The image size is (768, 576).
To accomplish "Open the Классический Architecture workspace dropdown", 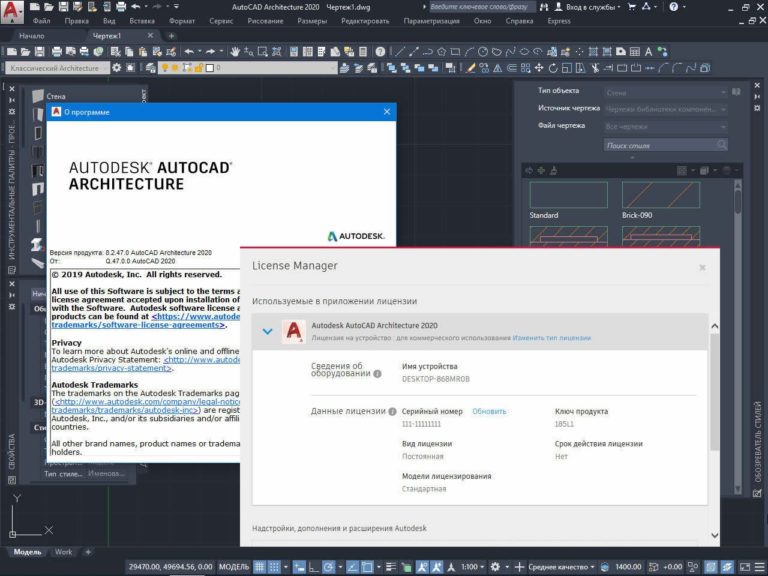I will 58,68.
